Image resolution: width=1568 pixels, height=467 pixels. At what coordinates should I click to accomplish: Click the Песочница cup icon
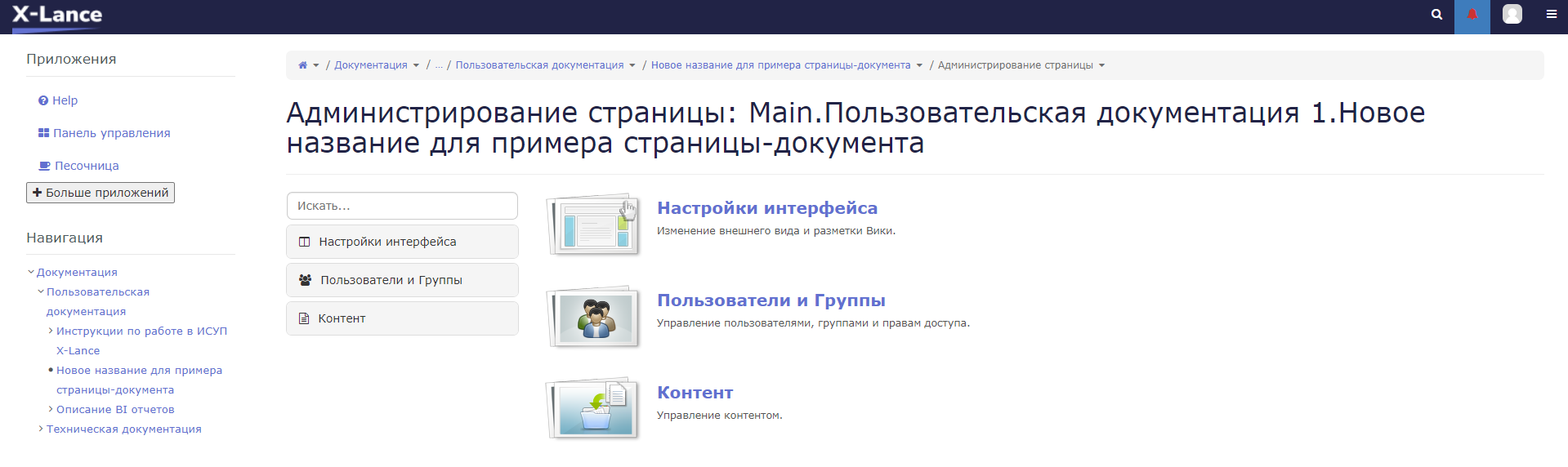tap(45, 166)
